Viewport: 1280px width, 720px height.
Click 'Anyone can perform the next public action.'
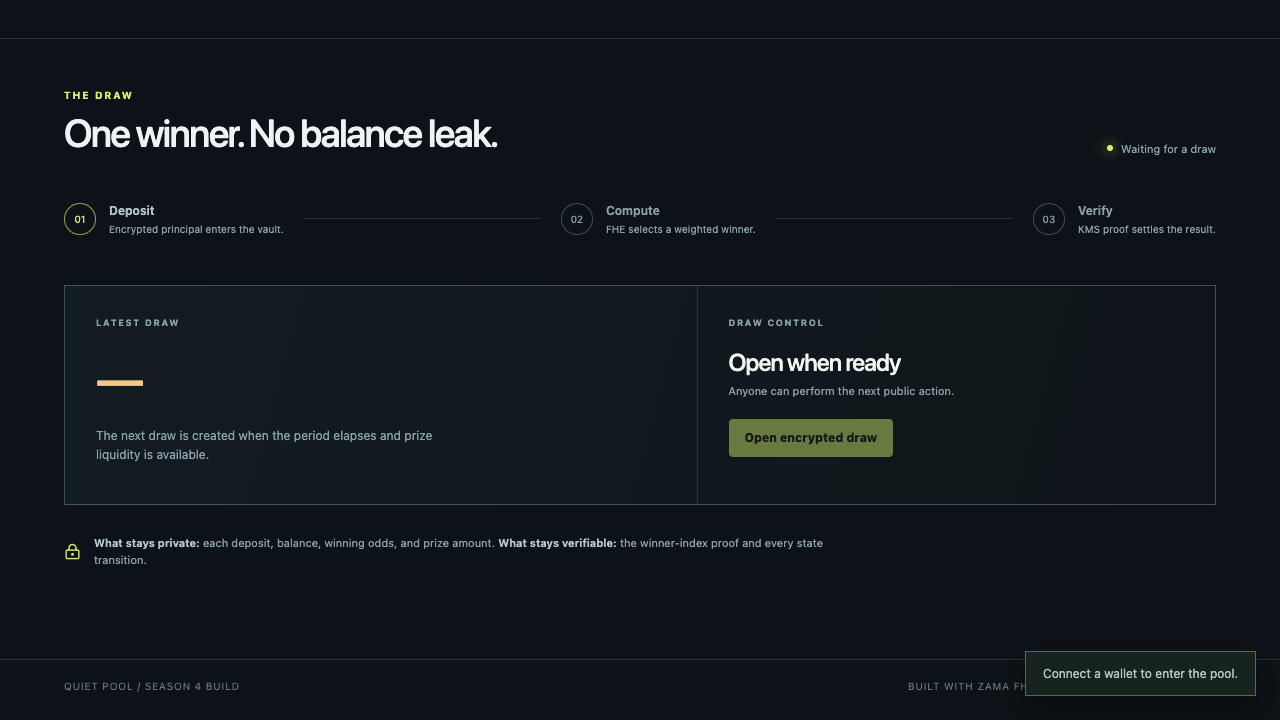(x=842, y=391)
